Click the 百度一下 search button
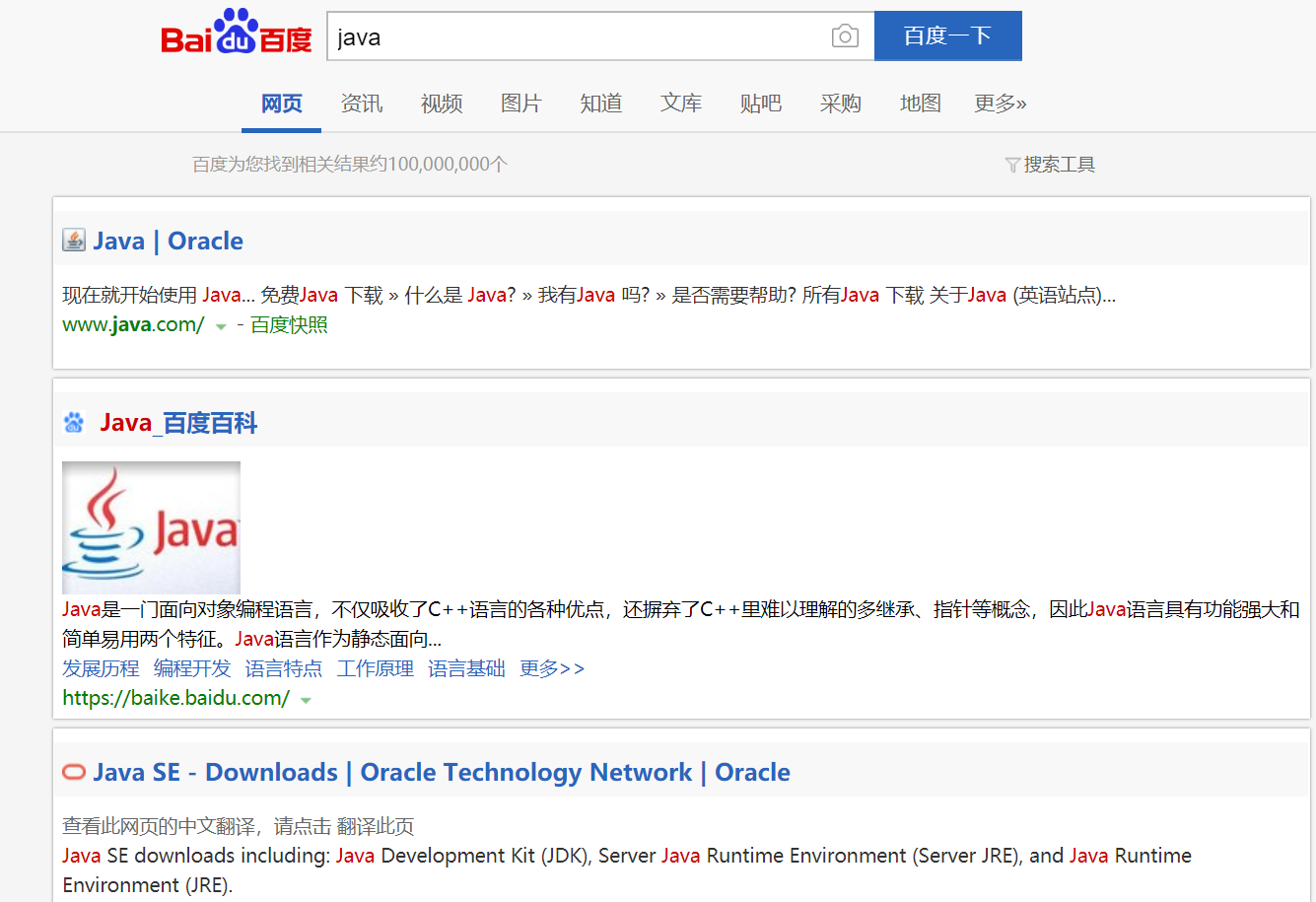The height and width of the screenshot is (902, 1316). (948, 35)
